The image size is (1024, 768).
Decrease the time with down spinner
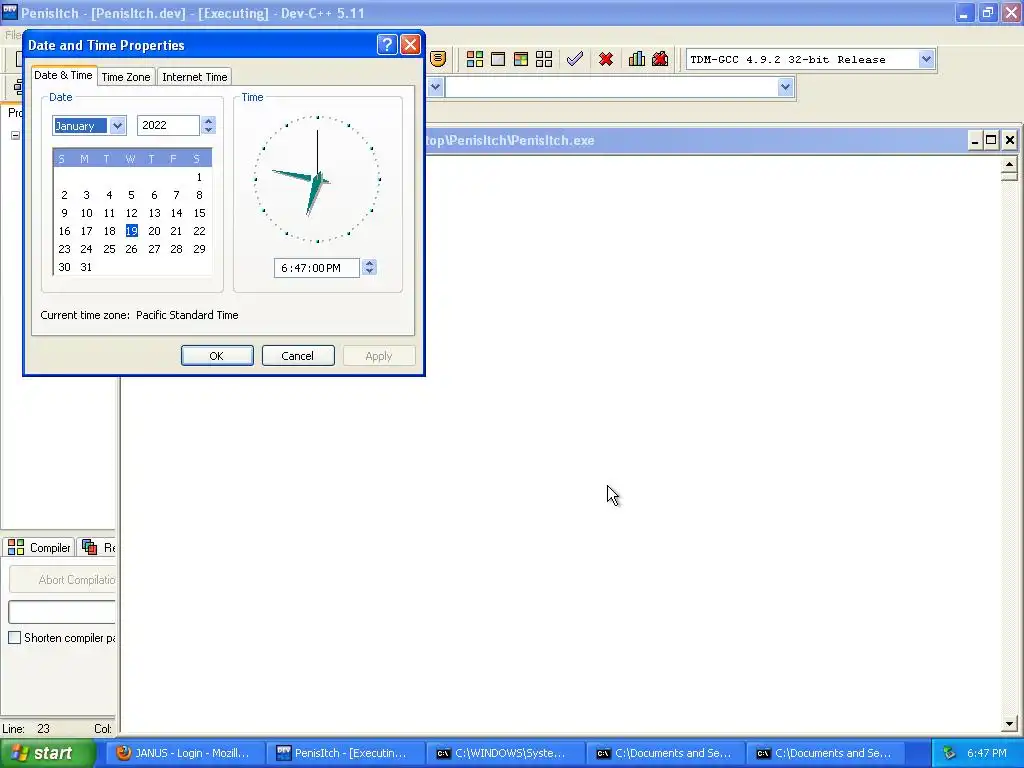[370, 272]
